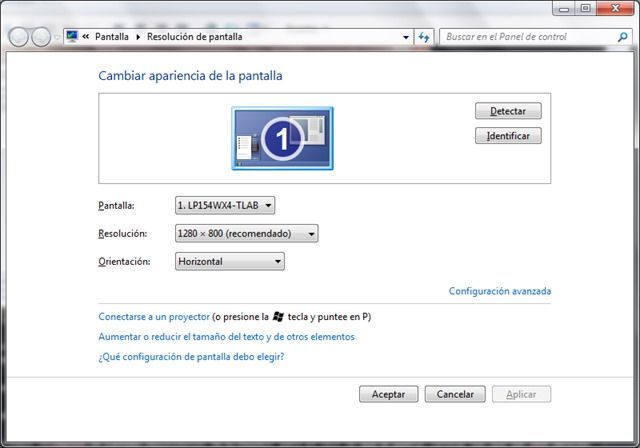Open the Configuración avanzada link

[x=499, y=291]
